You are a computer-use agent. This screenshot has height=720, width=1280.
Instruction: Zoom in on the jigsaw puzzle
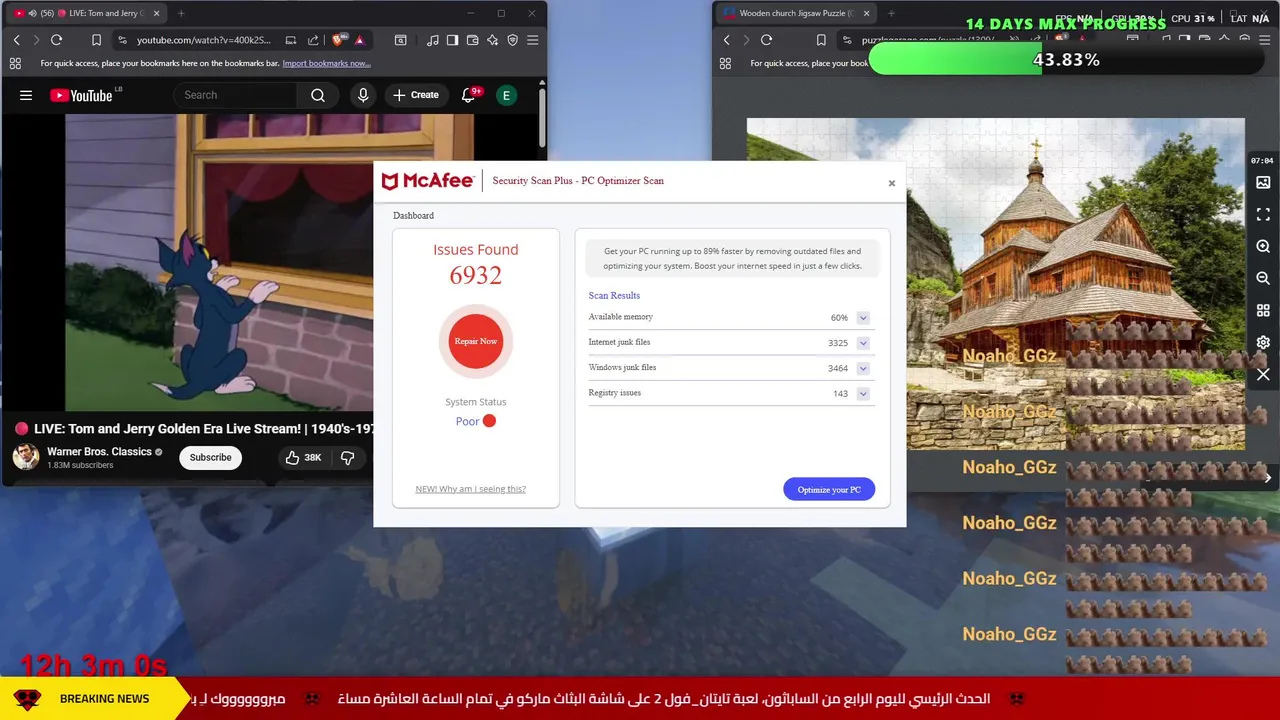point(1263,246)
